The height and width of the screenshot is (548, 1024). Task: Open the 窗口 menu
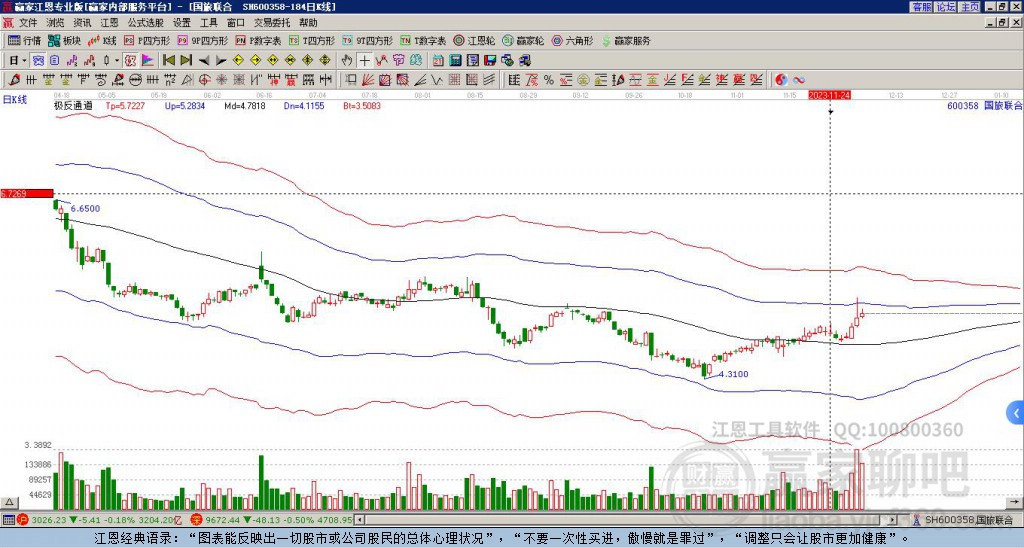click(x=236, y=23)
